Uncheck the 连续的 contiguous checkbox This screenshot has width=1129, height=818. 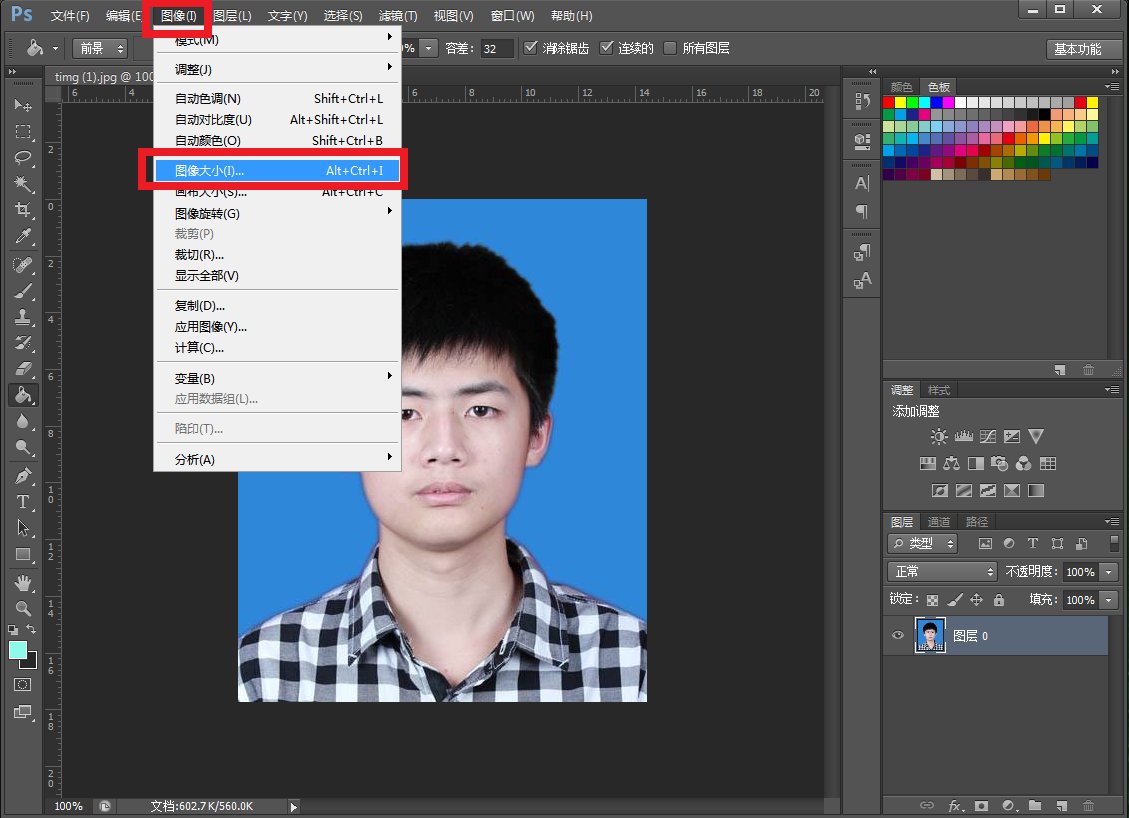click(x=606, y=48)
